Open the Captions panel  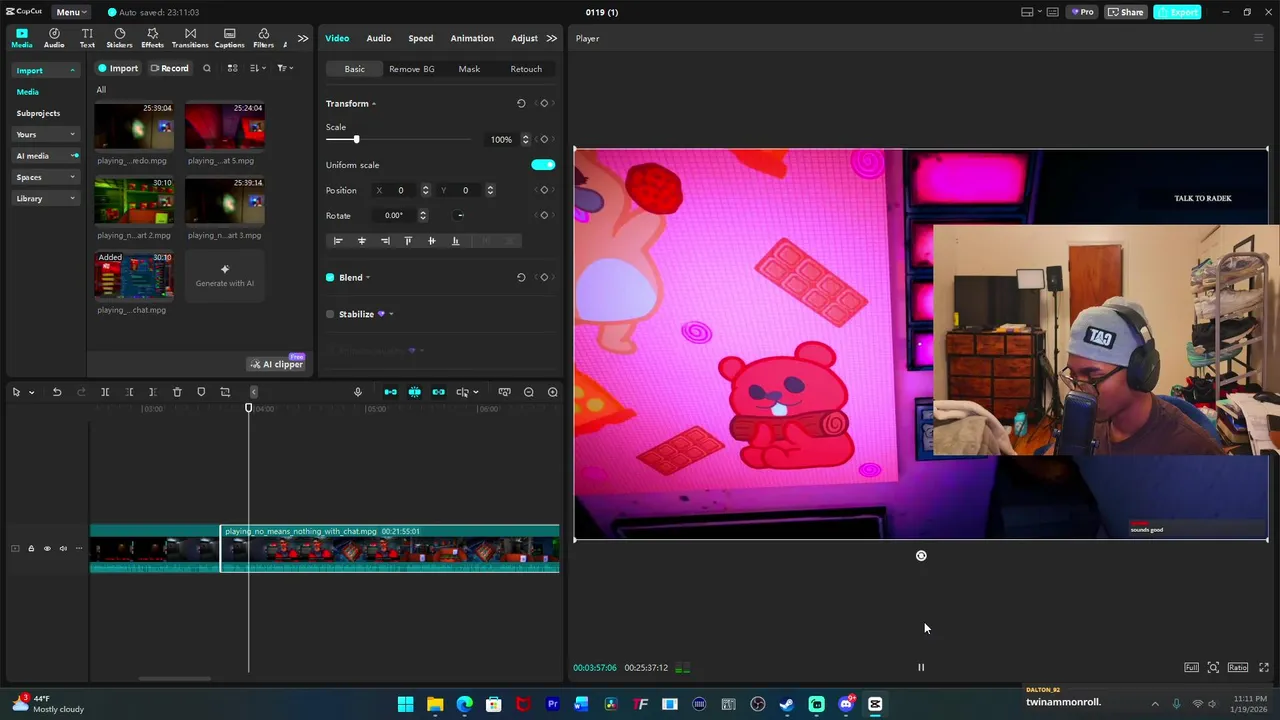(229, 38)
